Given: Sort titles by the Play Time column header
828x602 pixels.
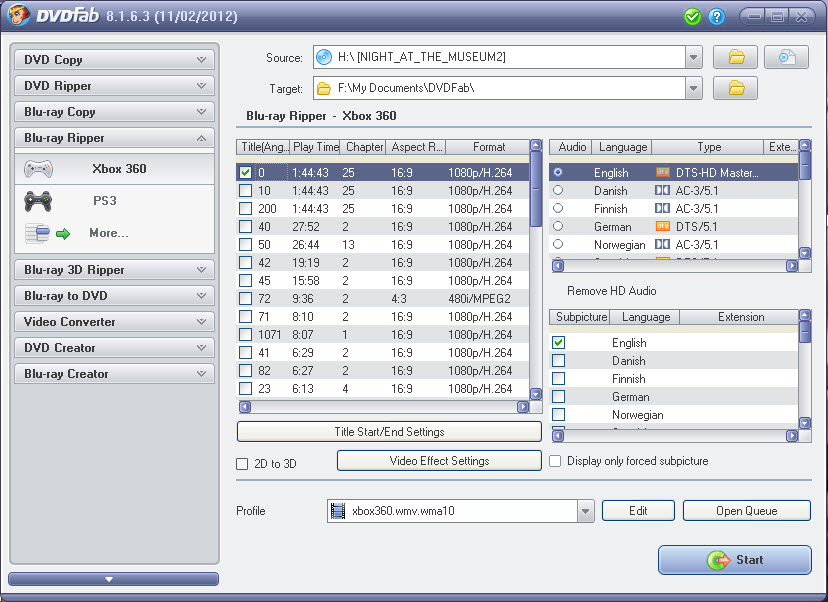Looking at the screenshot, I should click(x=315, y=147).
